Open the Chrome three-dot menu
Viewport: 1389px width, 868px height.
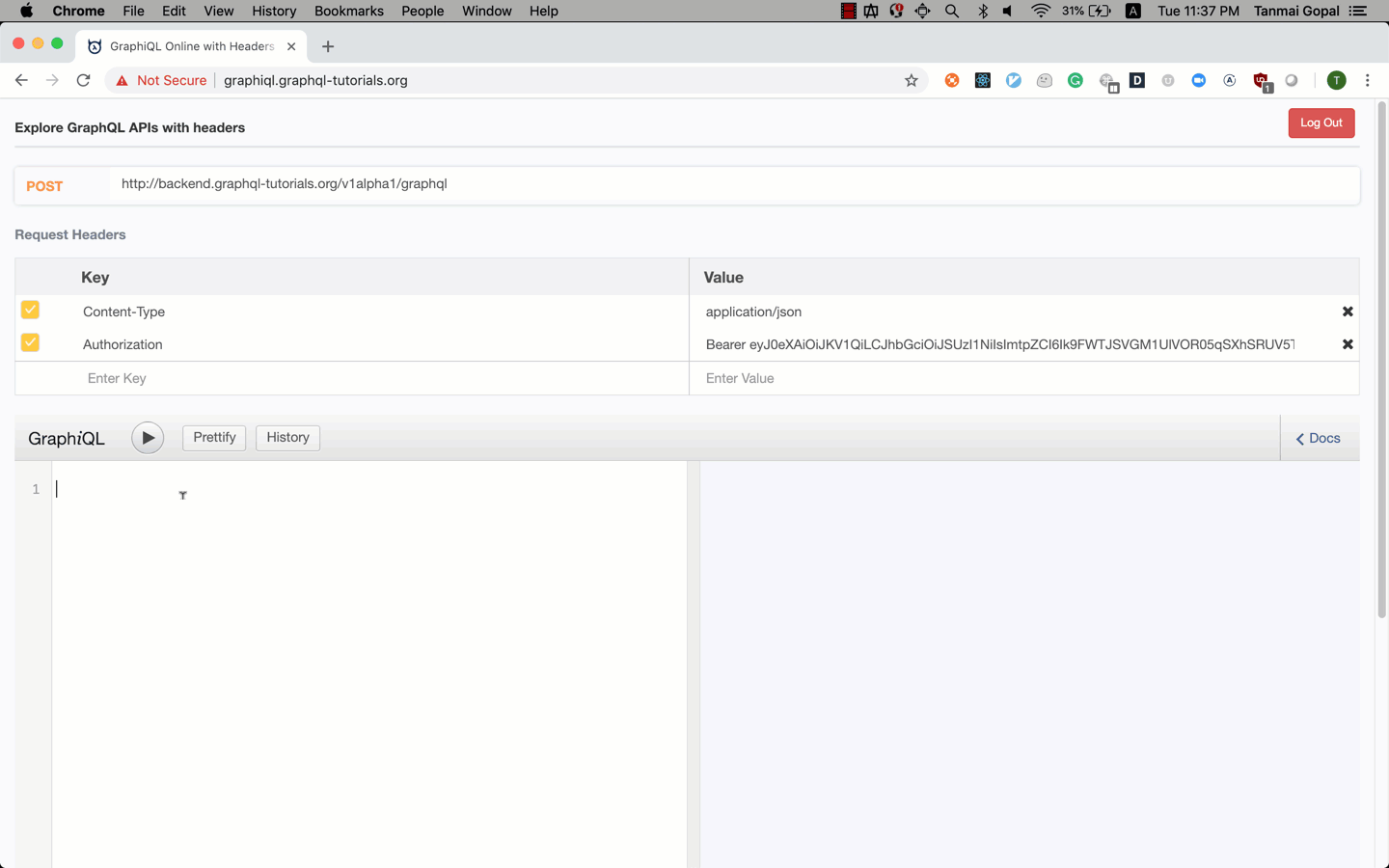pos(1368,80)
